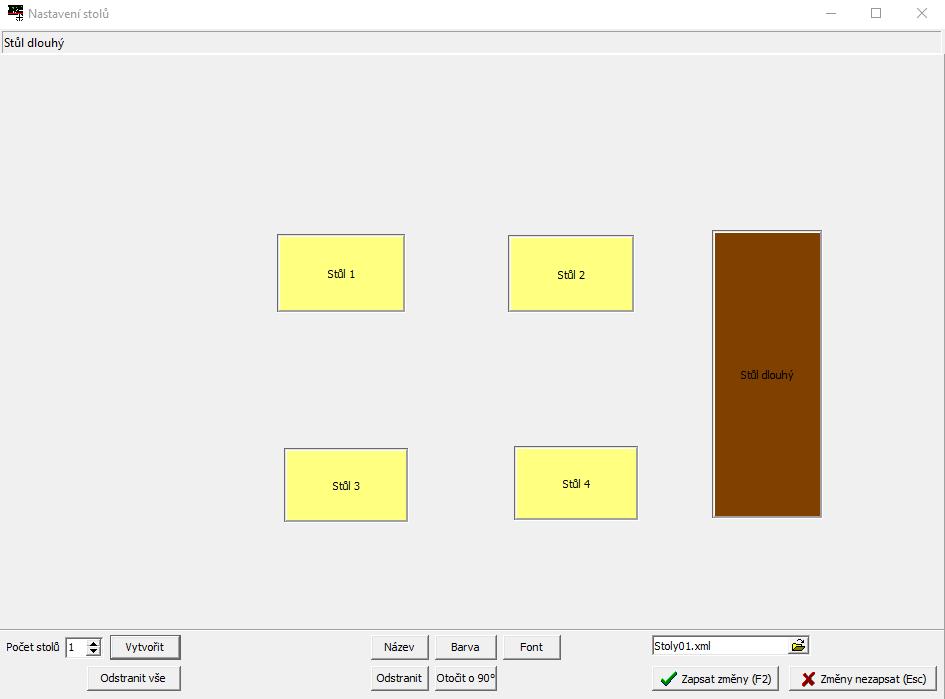Click the Počet stolů label
Screen dimensions: 945x699
pos(33,647)
